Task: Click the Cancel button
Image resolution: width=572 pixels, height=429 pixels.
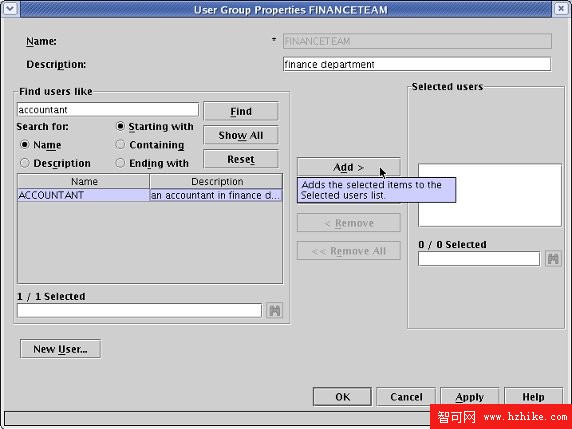Action: [406, 397]
